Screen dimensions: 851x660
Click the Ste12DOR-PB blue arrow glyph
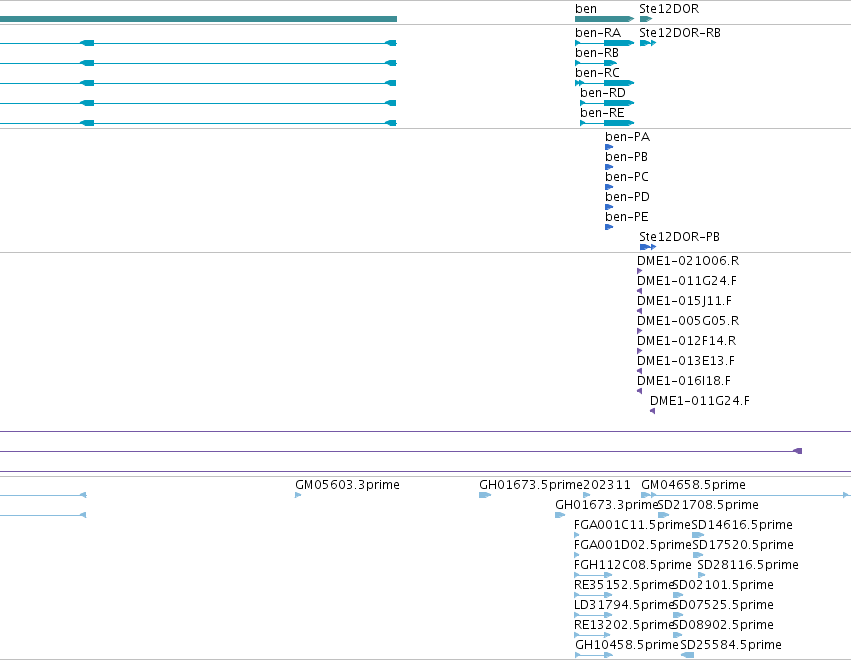(x=648, y=247)
